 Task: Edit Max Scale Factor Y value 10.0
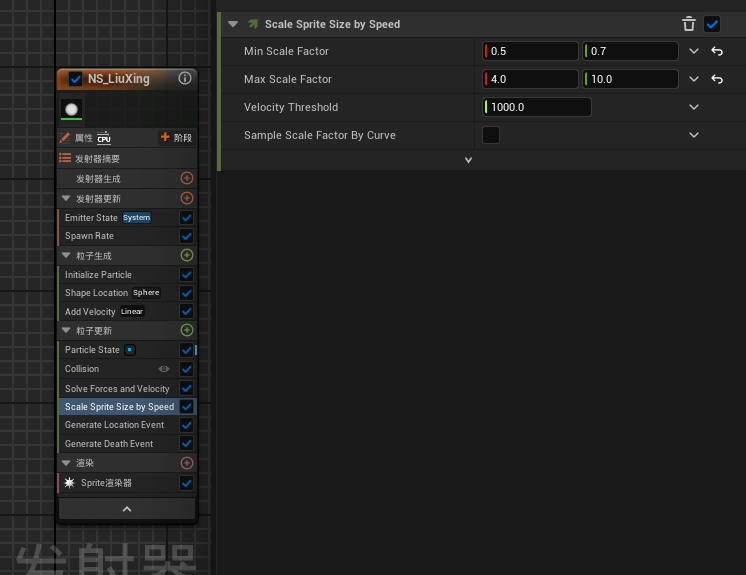[x=630, y=79]
